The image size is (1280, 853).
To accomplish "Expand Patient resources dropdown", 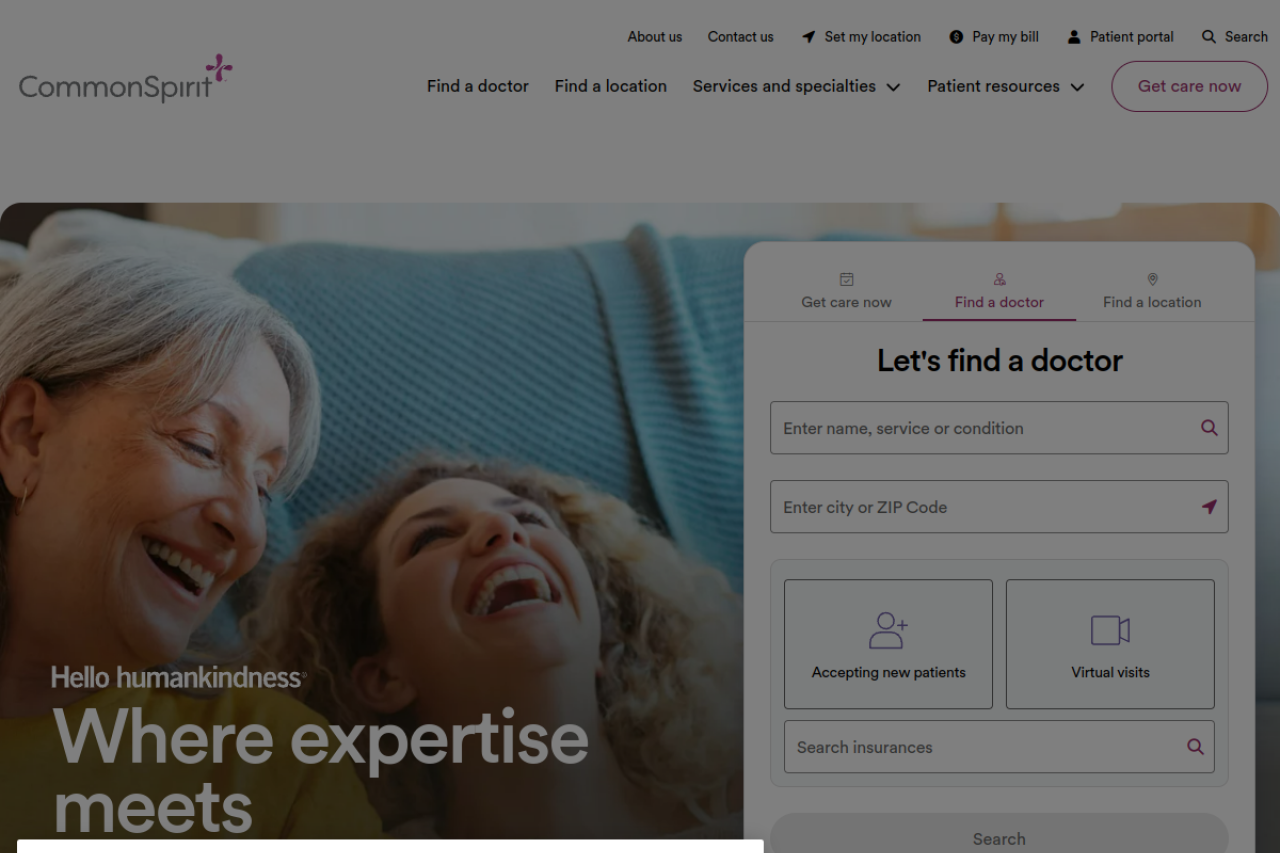I will pos(1006,86).
